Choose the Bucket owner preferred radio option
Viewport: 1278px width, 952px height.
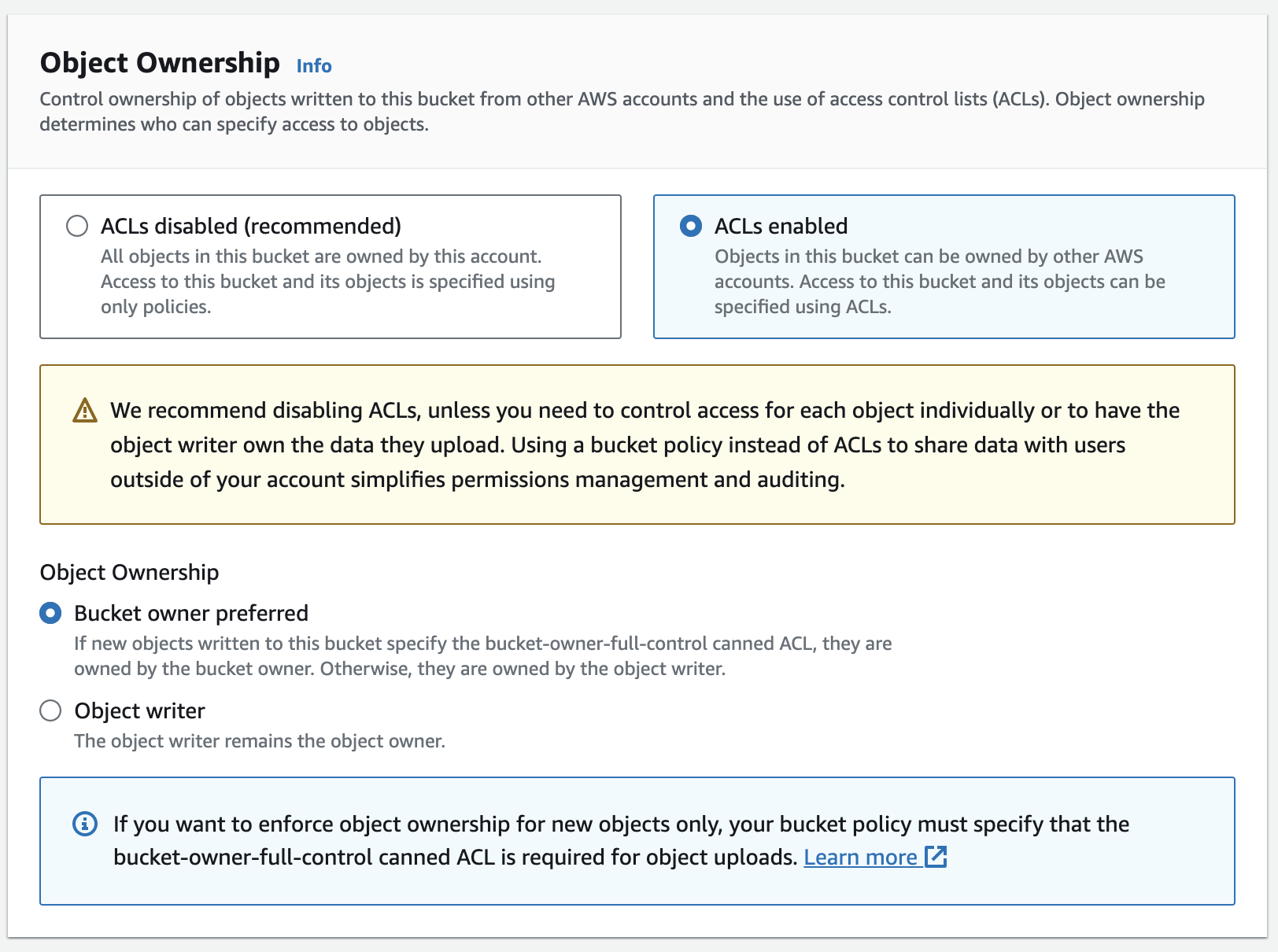[x=50, y=614]
